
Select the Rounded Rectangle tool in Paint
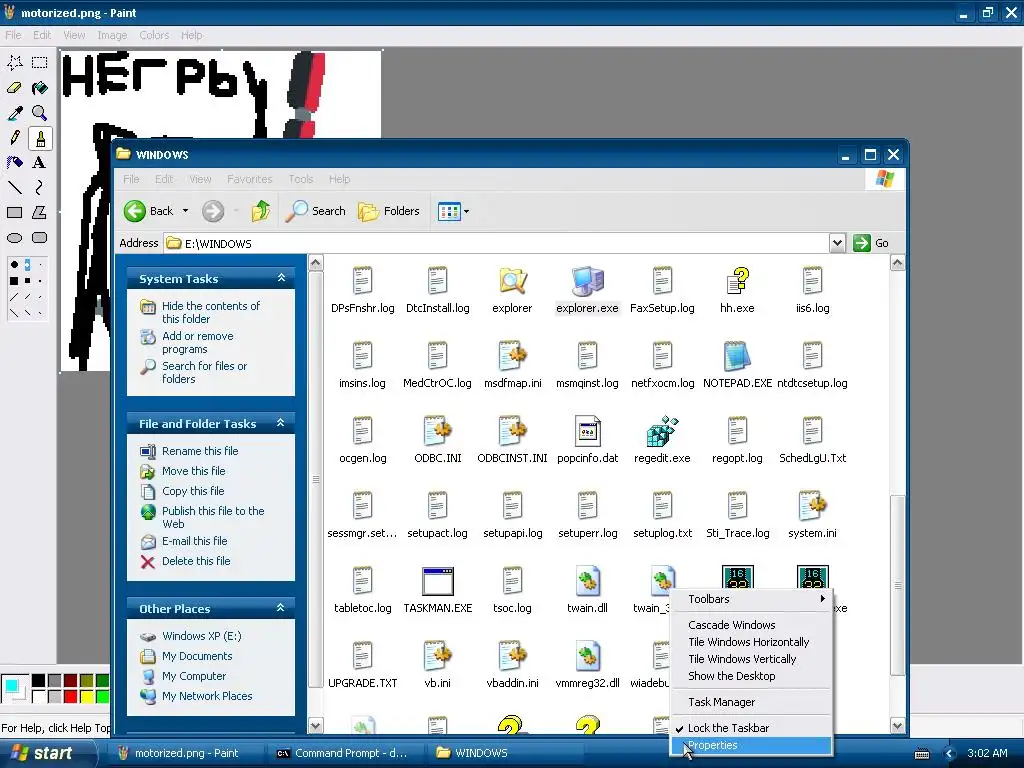[x=40, y=238]
